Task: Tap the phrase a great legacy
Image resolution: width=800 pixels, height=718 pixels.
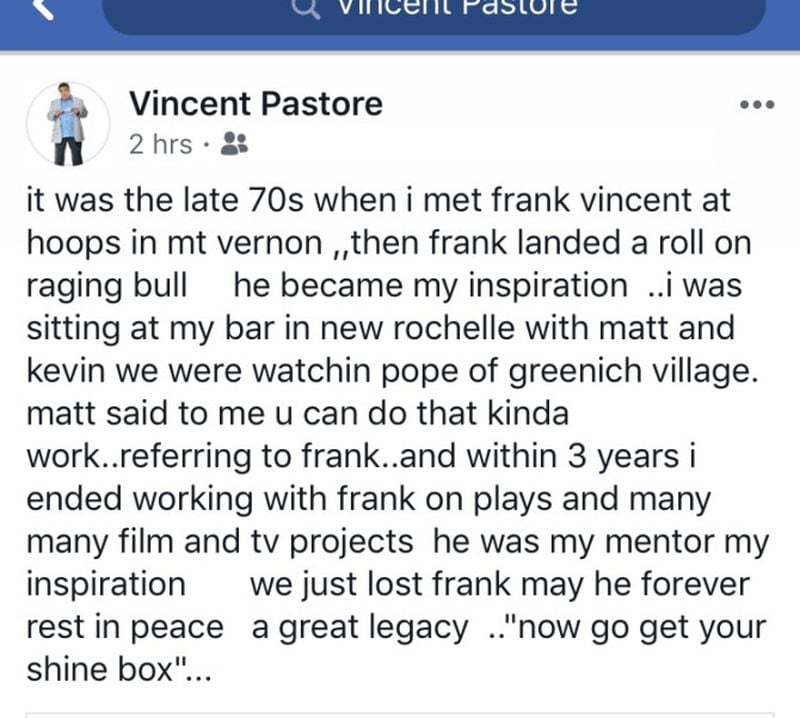Action: [x=360, y=628]
